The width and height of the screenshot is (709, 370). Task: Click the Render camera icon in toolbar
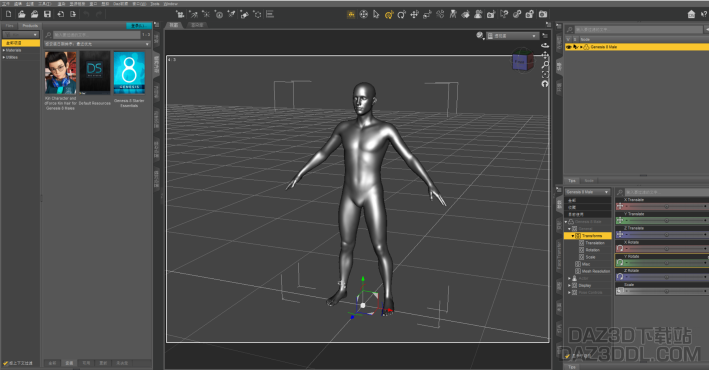click(x=543, y=14)
